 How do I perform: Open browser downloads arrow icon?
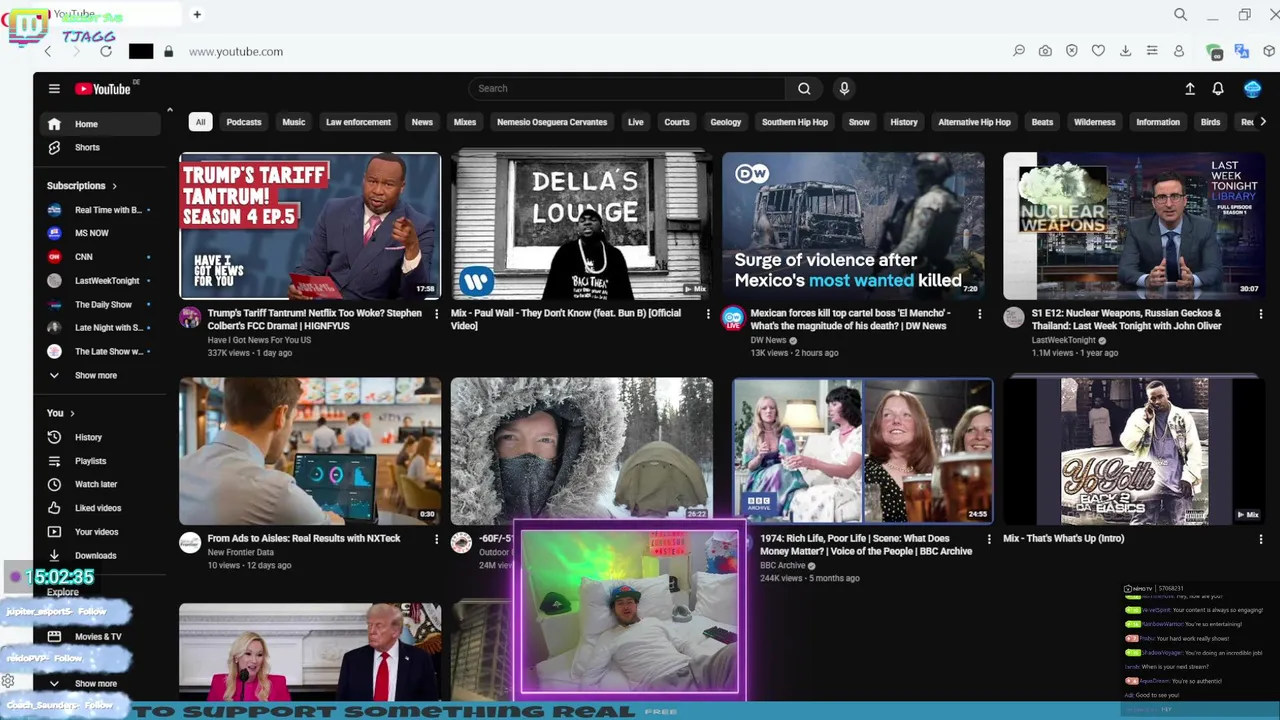pos(1125,51)
